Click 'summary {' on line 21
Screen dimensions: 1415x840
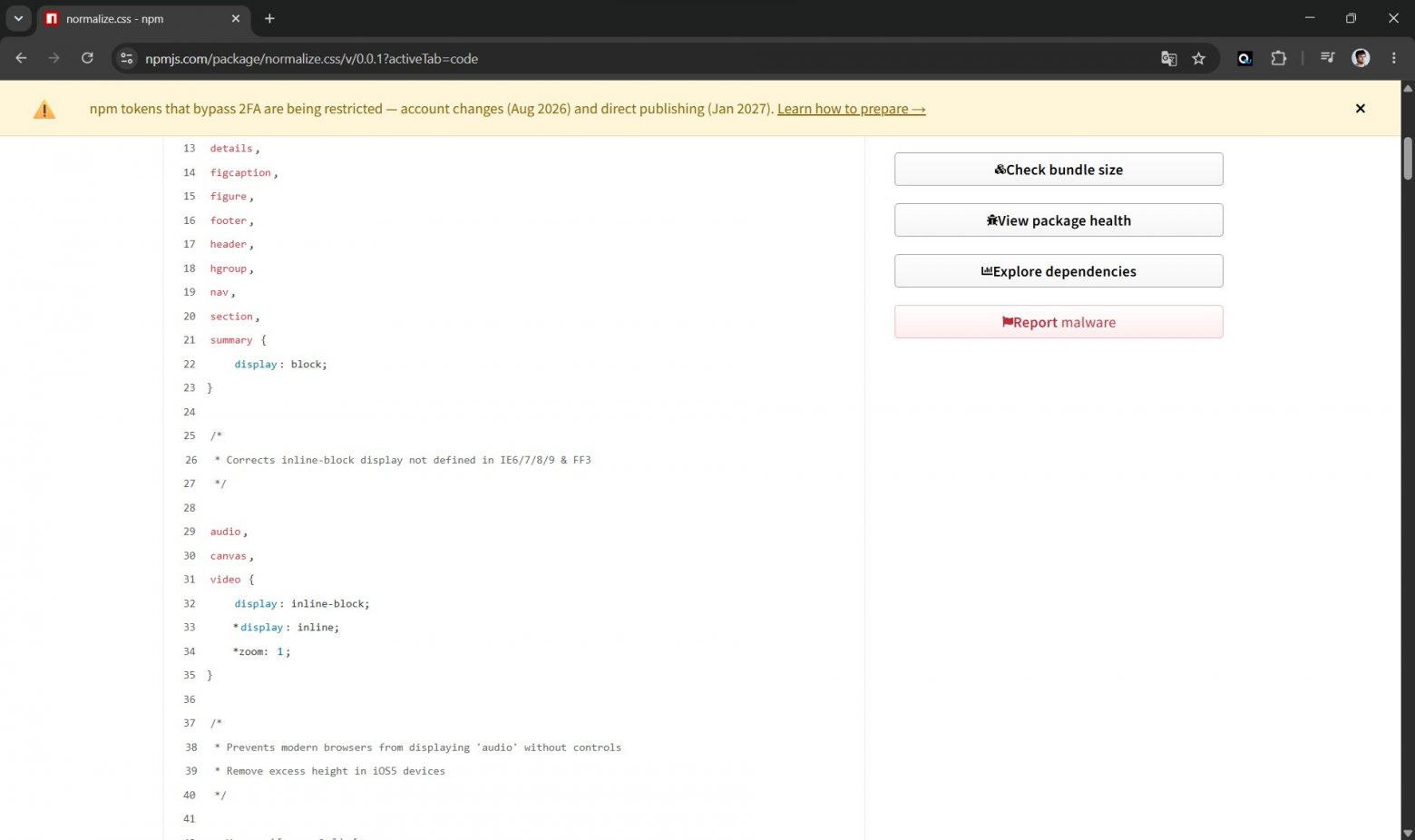coord(239,340)
